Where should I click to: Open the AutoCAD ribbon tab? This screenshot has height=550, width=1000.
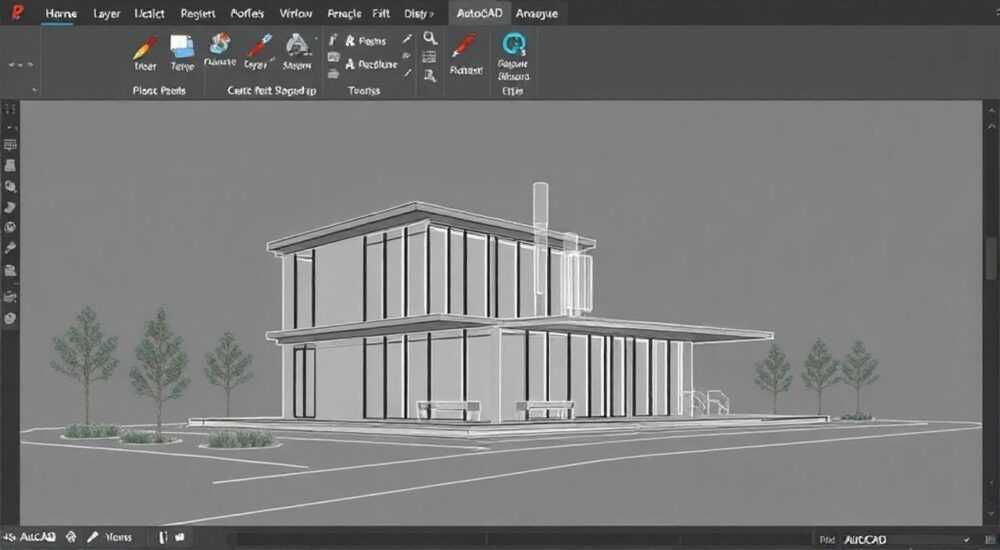coord(479,13)
